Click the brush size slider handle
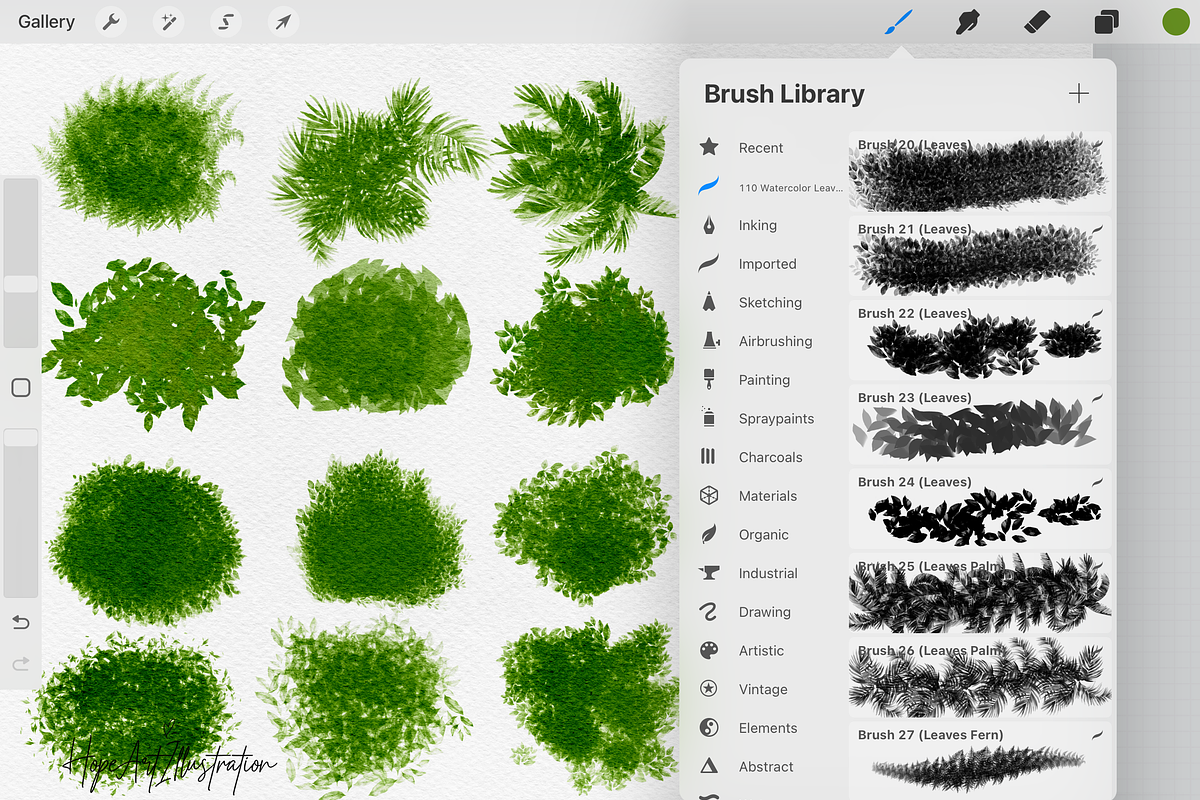Viewport: 1200px width, 800px height. (x=21, y=285)
